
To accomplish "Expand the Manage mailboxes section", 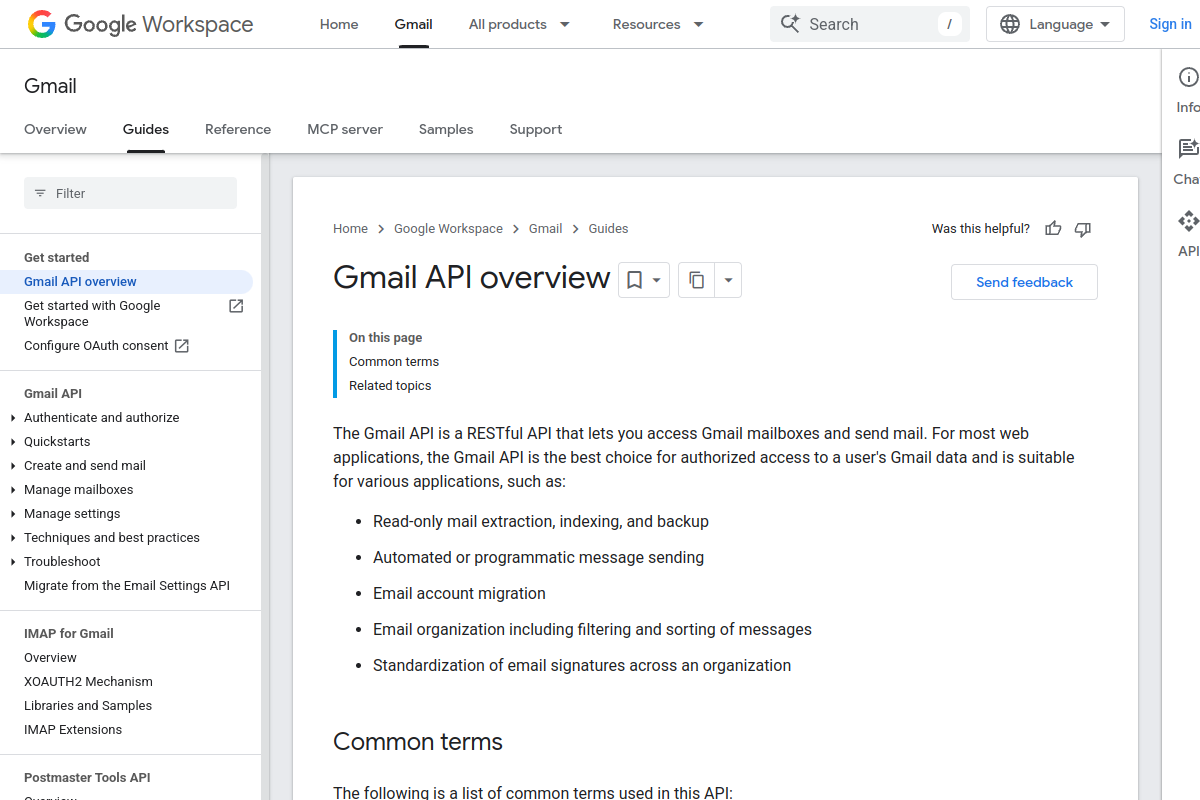I will (13, 490).
